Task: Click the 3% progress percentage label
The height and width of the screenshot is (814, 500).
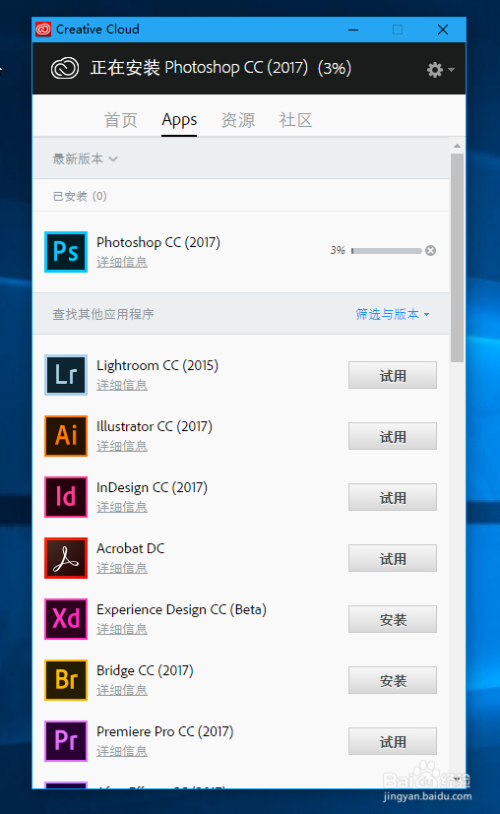Action: coord(337,250)
